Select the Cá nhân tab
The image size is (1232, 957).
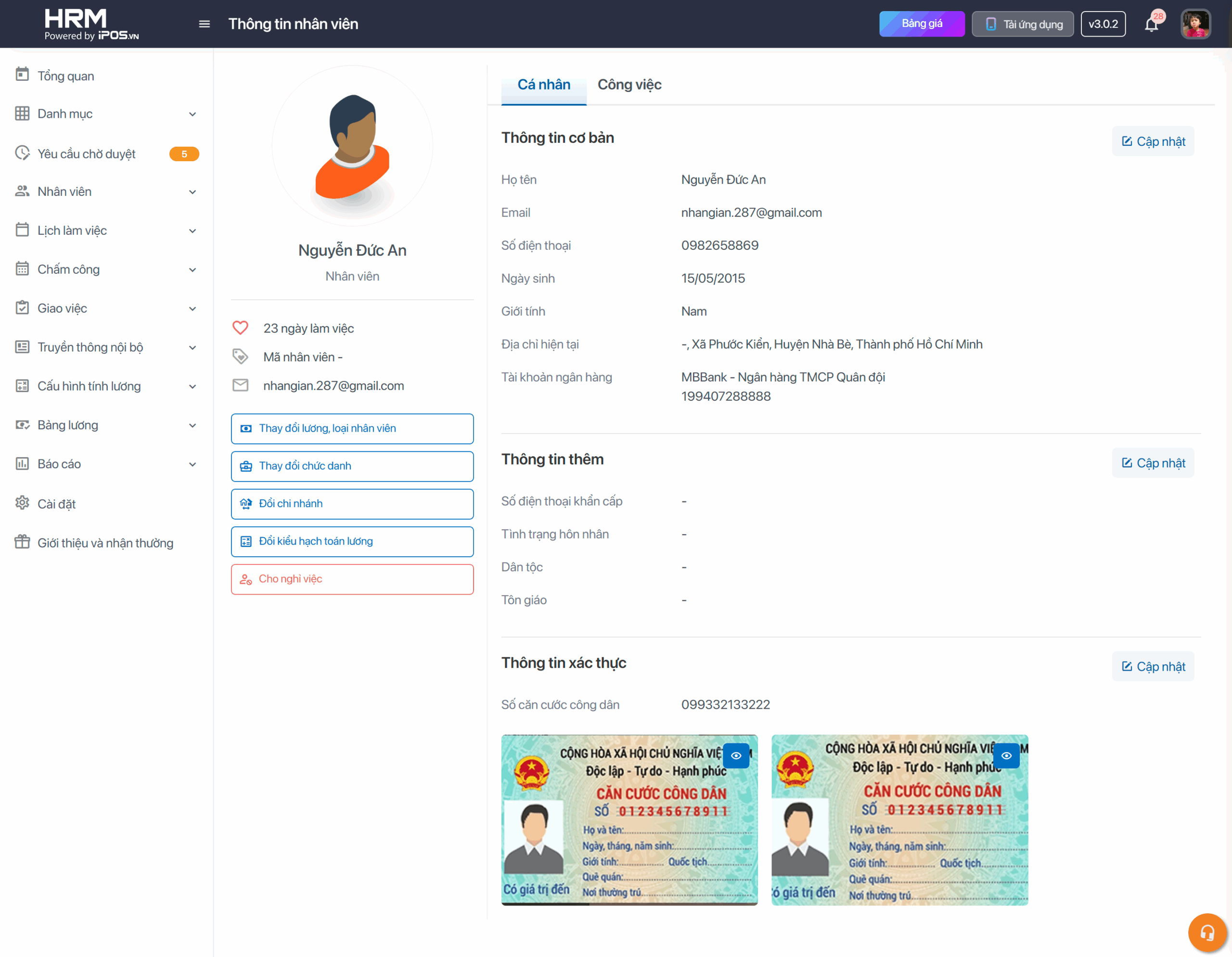543,85
